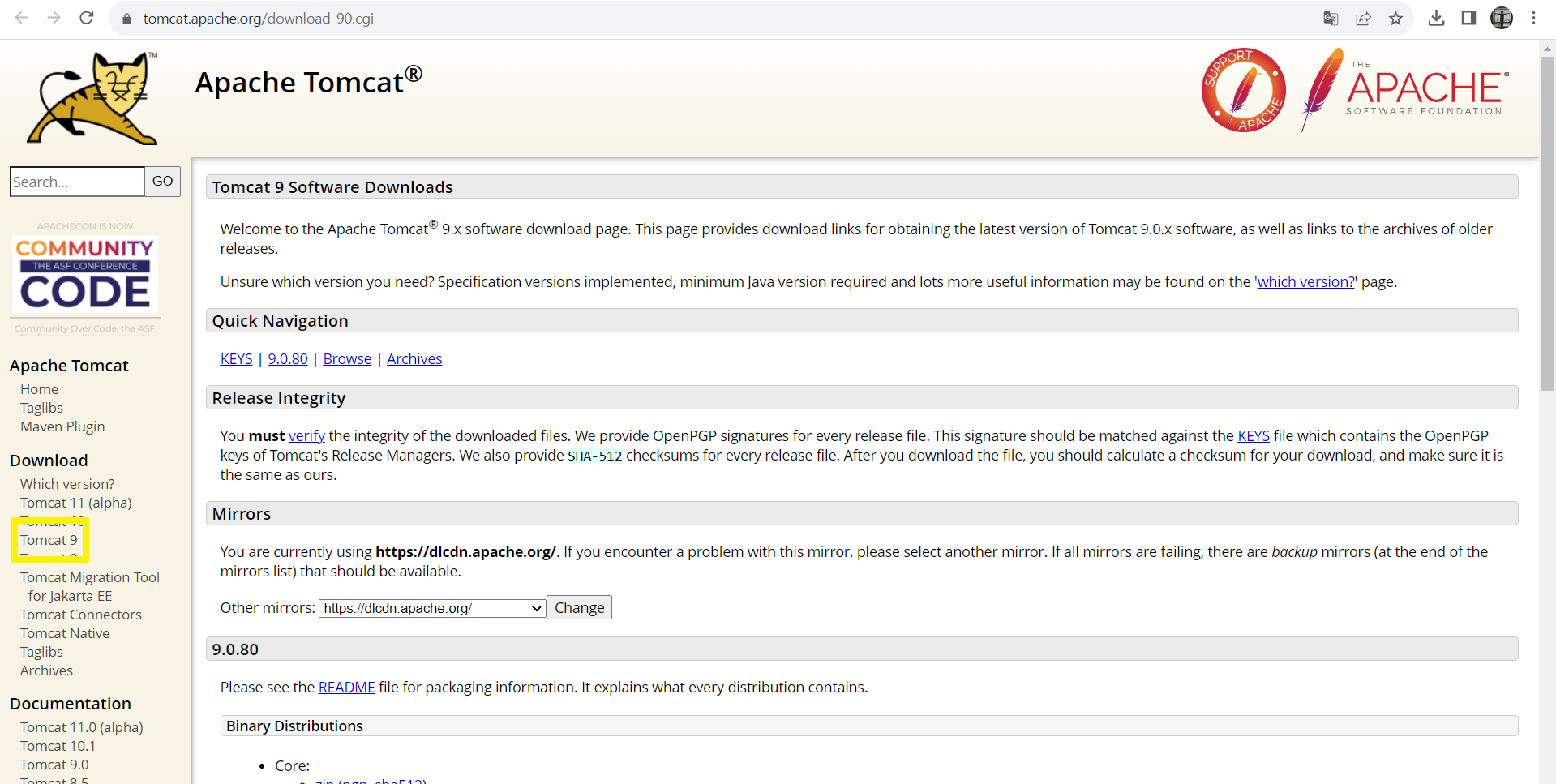Click the Apache Tomcat page title
The width and height of the screenshot is (1556, 784).
(x=308, y=82)
